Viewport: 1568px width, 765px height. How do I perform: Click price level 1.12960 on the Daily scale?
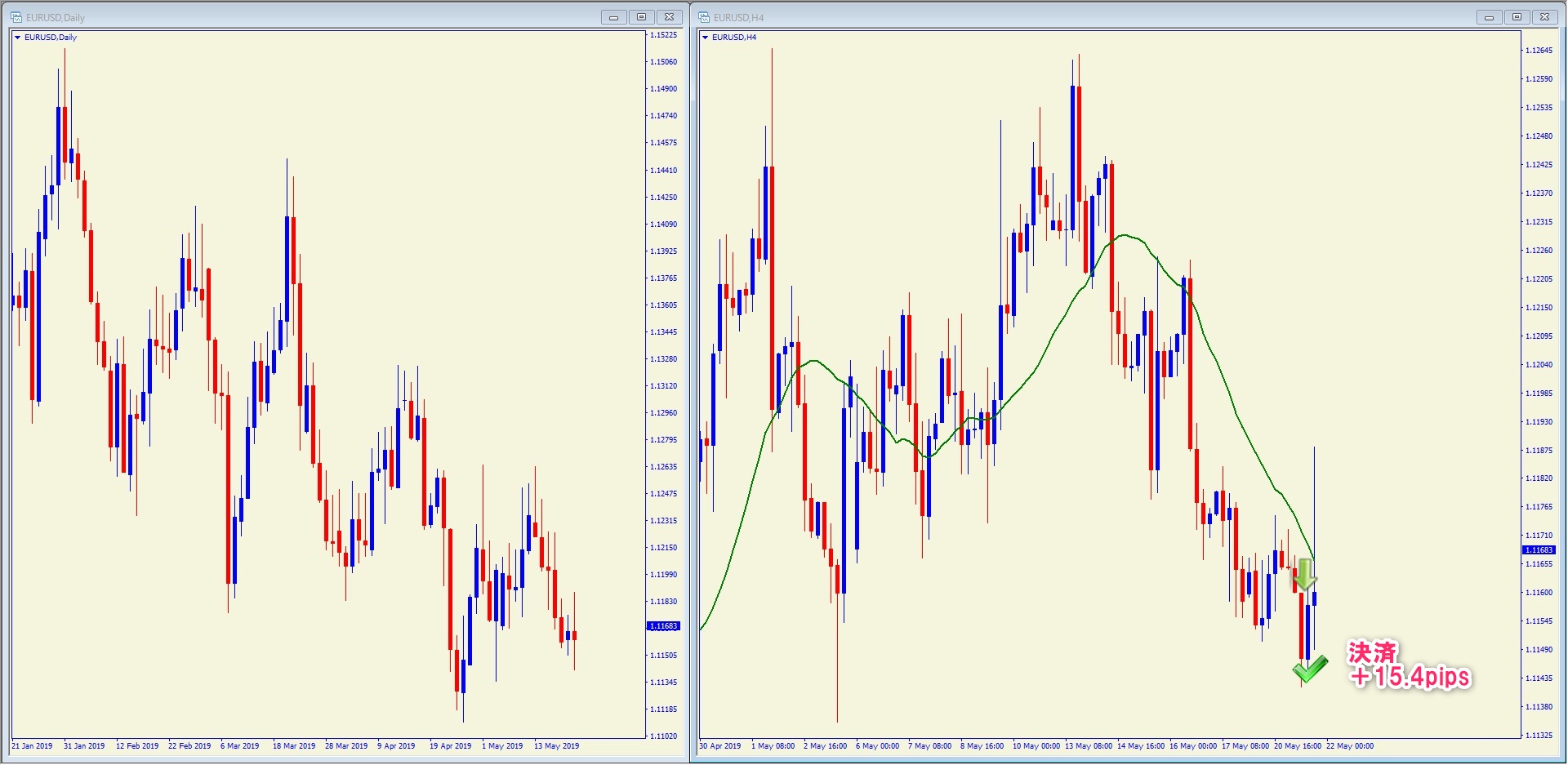coord(664,413)
